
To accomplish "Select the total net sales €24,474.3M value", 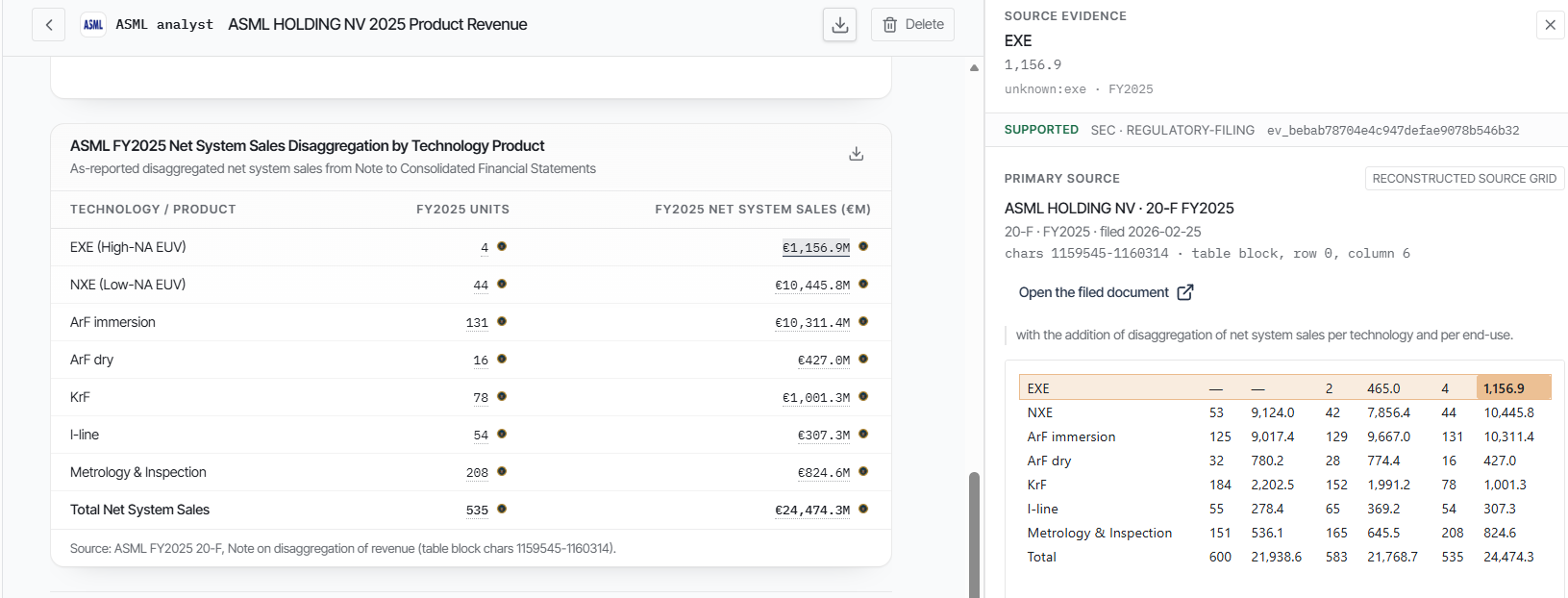I will 812,511.
